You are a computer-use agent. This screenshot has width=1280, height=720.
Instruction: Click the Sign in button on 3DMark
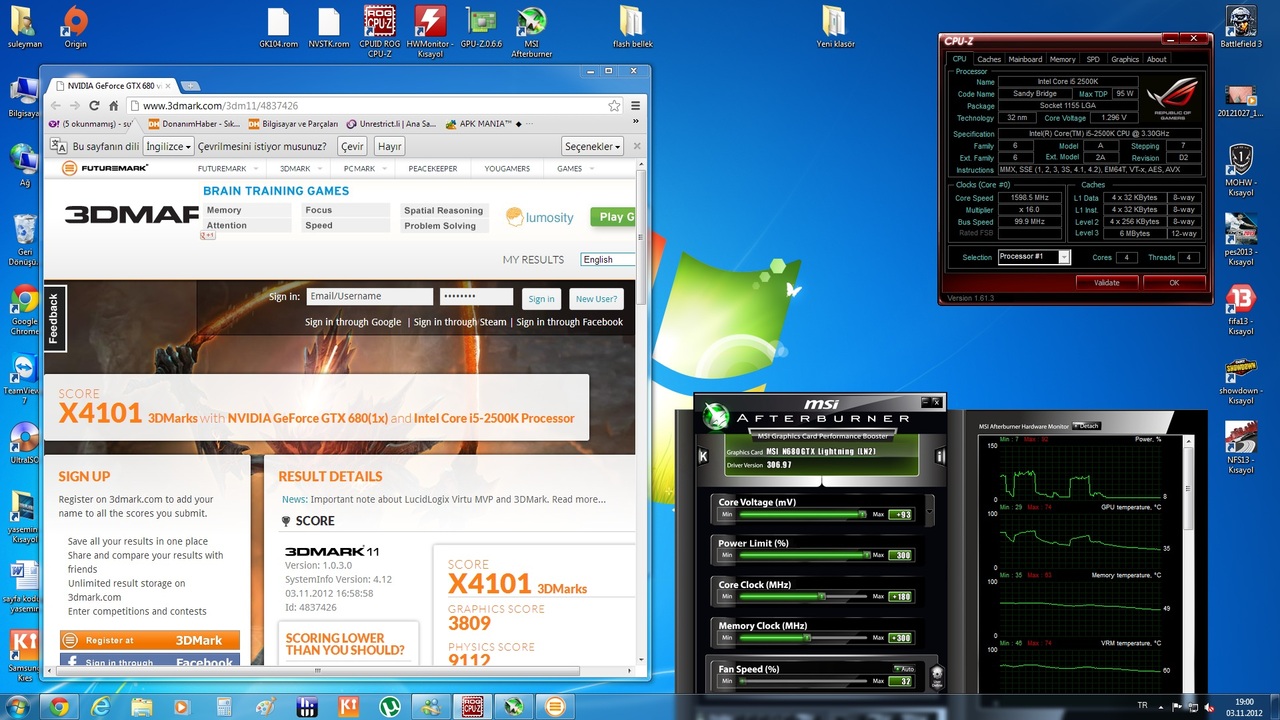tap(541, 298)
